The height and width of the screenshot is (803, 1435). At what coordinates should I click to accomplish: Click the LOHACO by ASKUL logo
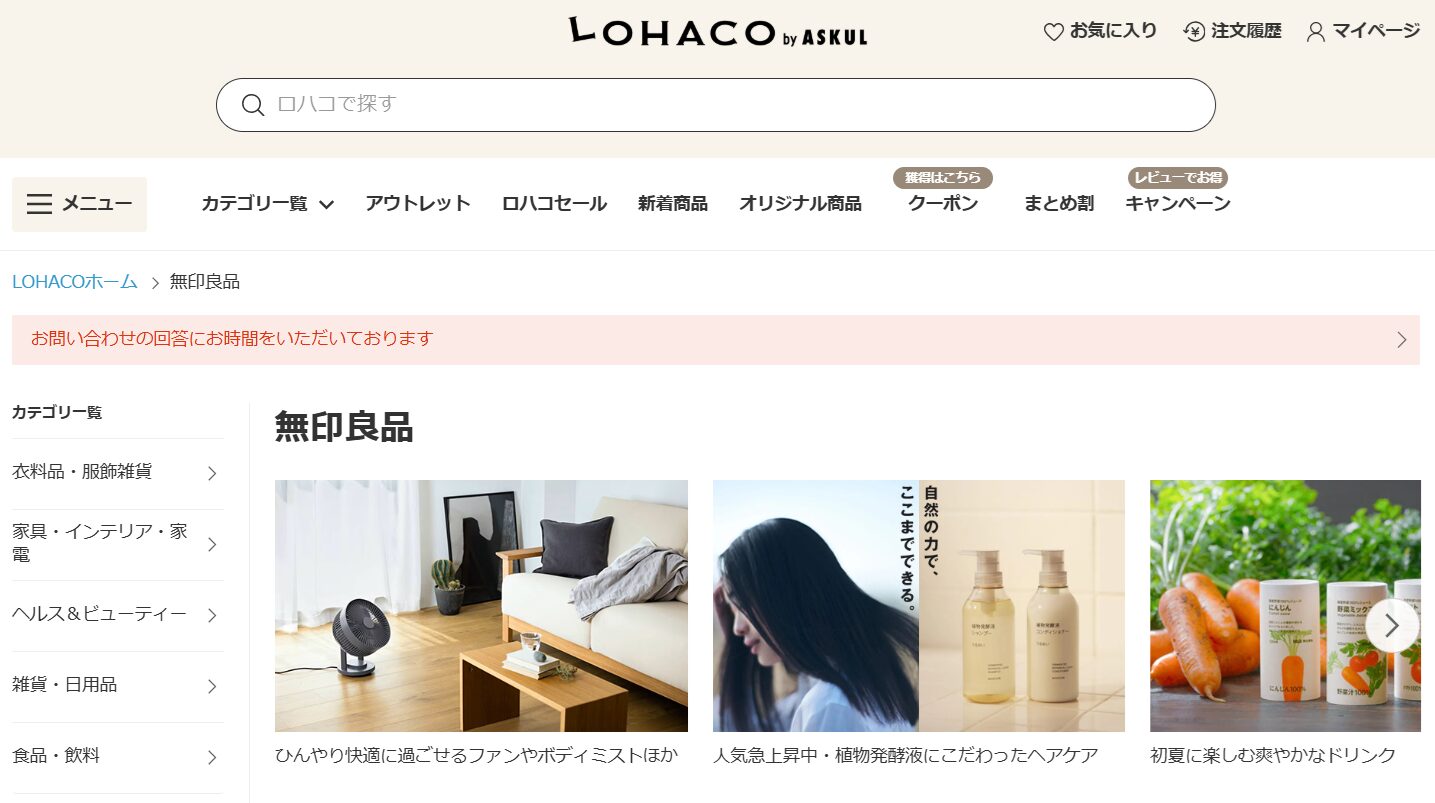[718, 32]
